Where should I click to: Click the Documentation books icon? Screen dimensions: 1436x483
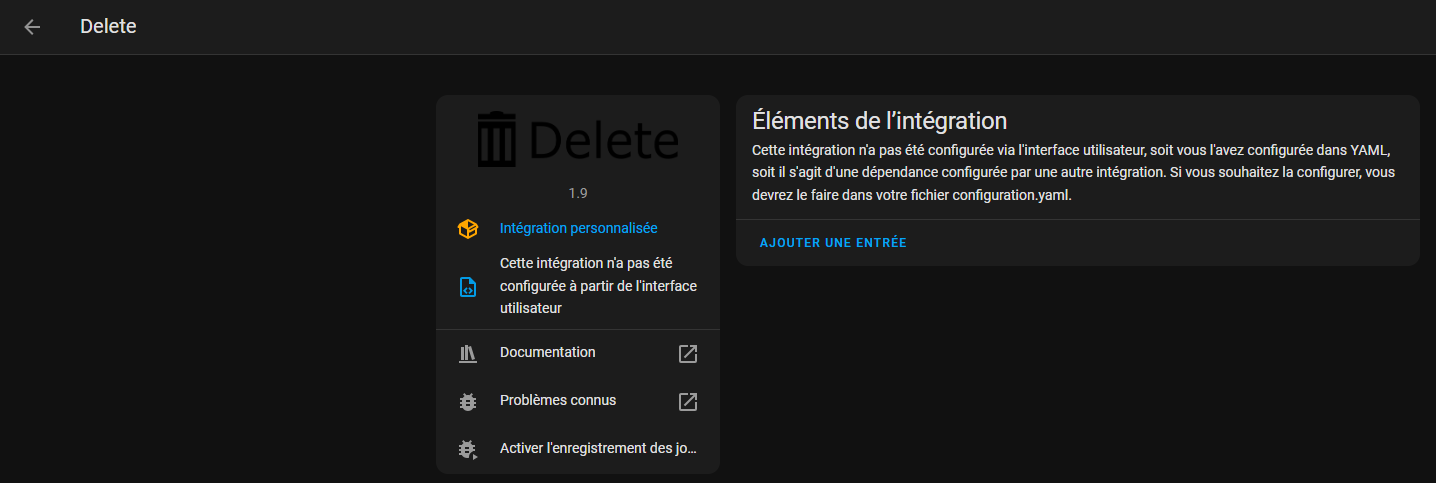467,353
